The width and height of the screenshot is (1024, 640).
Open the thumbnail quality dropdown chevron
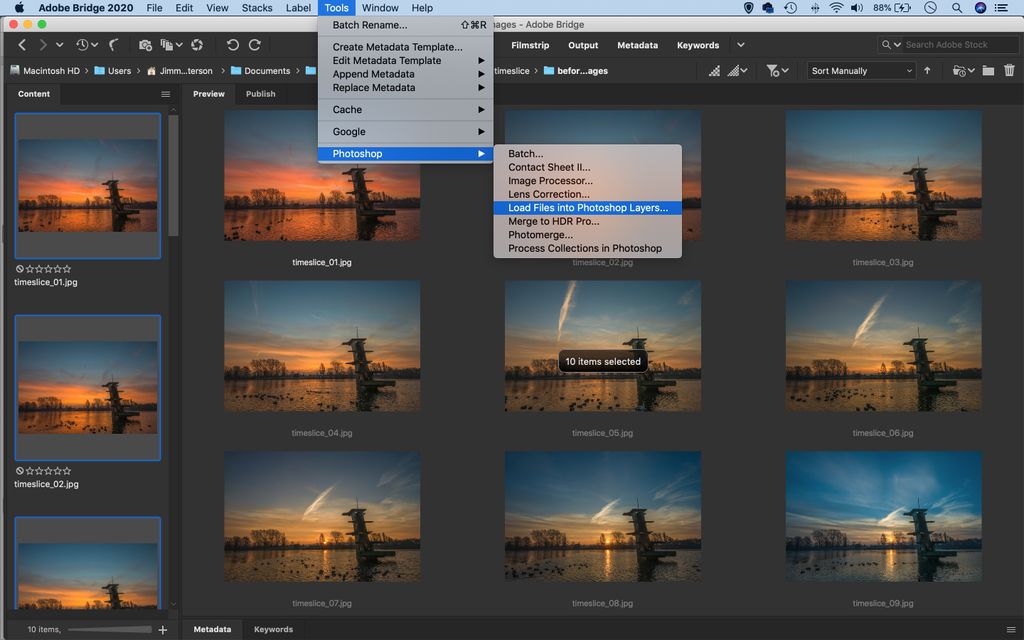click(745, 71)
